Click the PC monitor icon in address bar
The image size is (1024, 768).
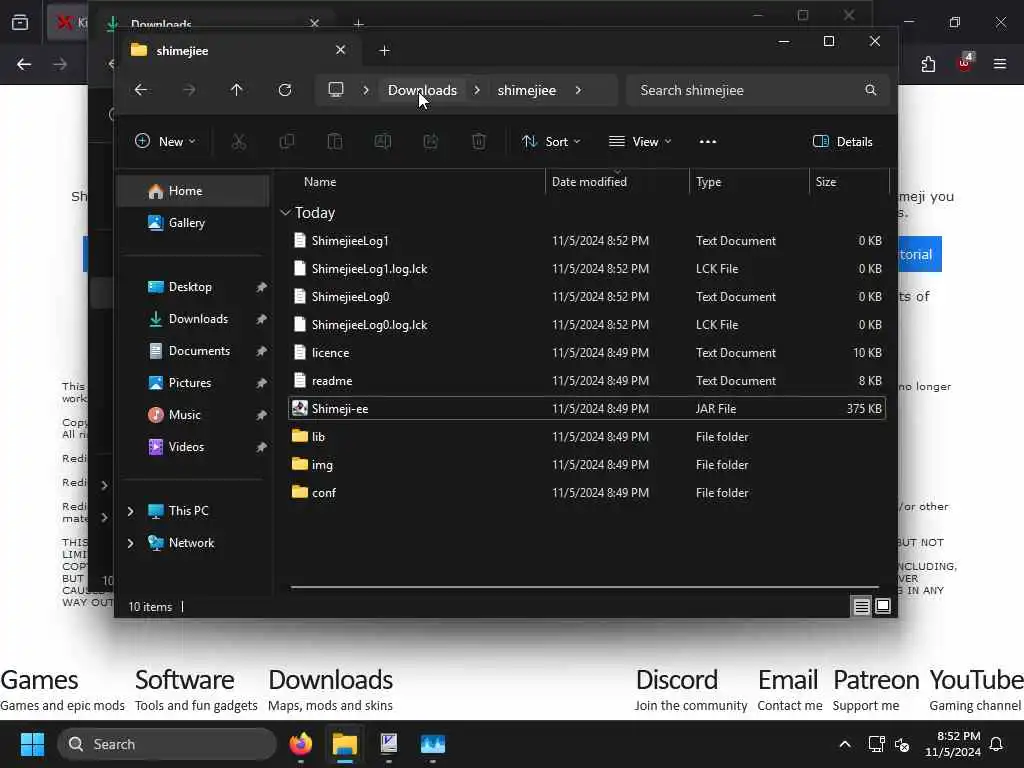tap(336, 89)
